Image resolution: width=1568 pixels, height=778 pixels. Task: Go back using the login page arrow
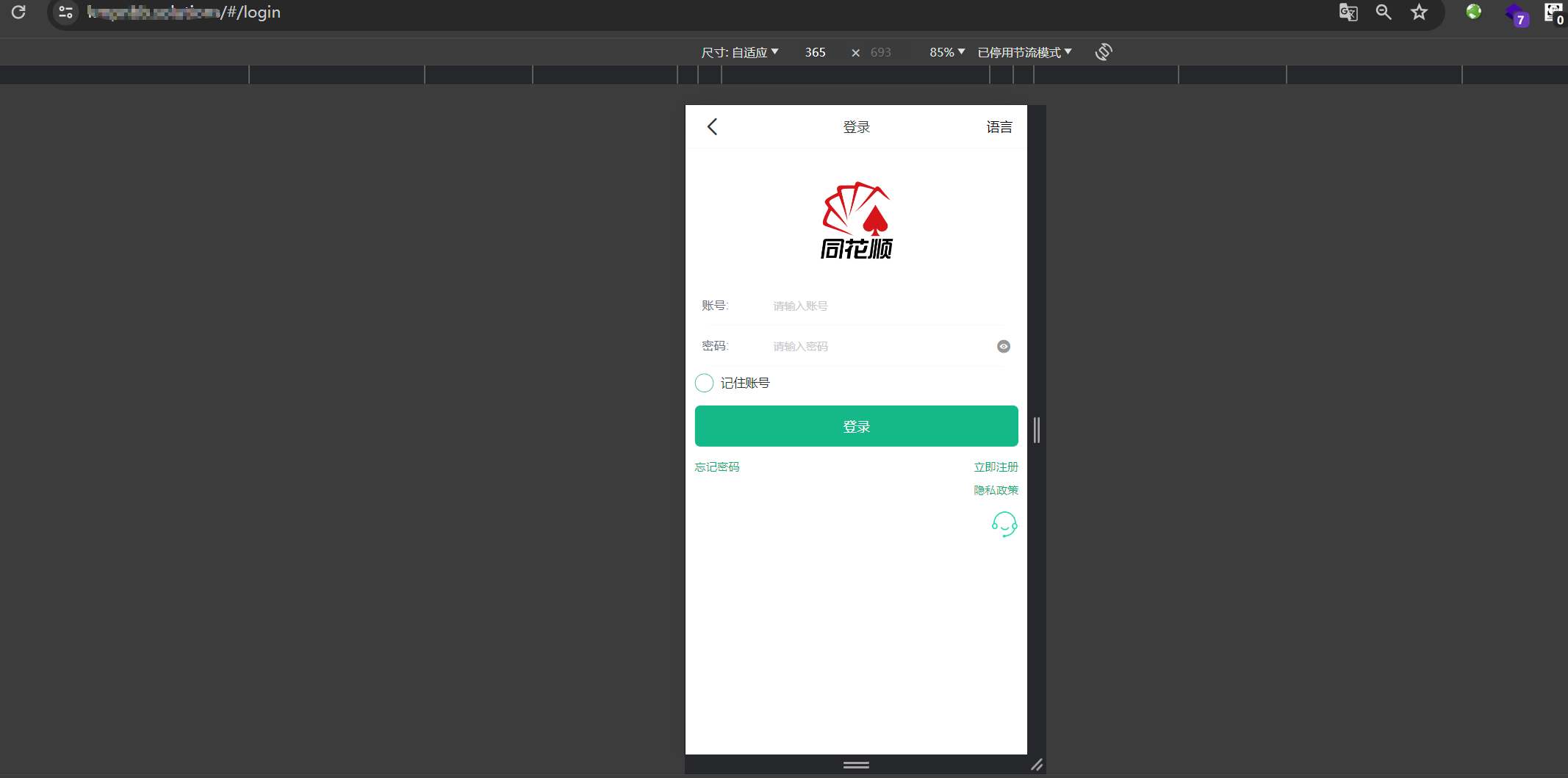click(x=712, y=126)
